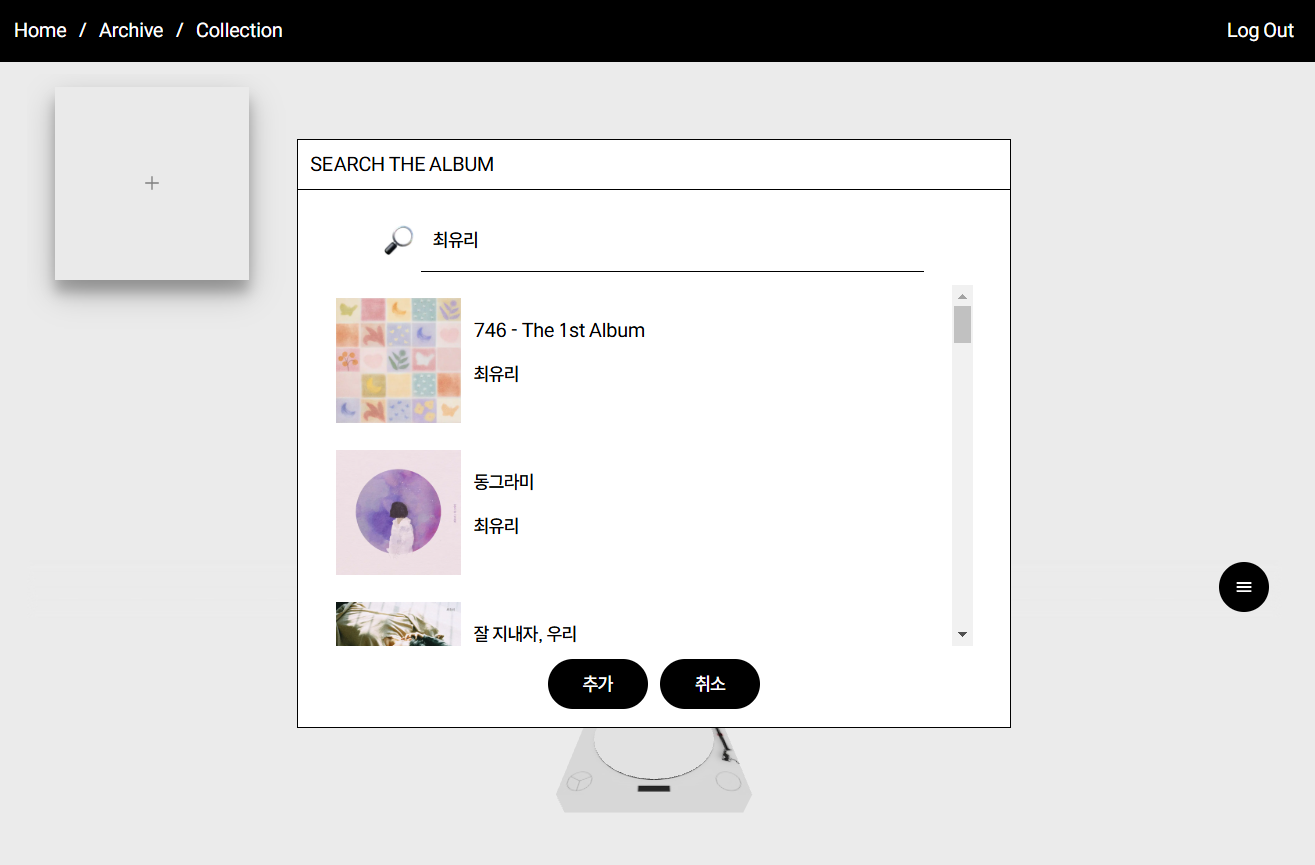
Task: Click the Log Out link
Action: point(1260,30)
